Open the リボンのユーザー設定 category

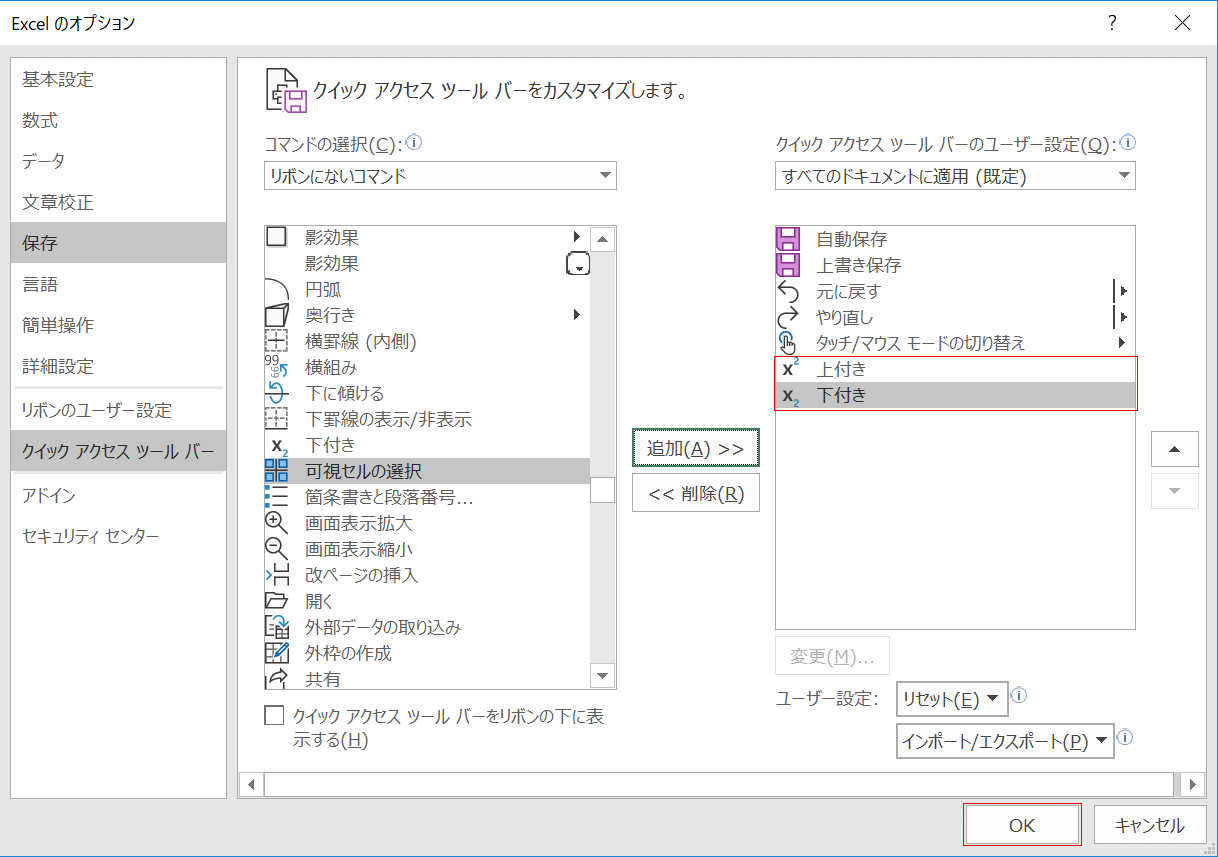pyautogui.click(x=119, y=410)
